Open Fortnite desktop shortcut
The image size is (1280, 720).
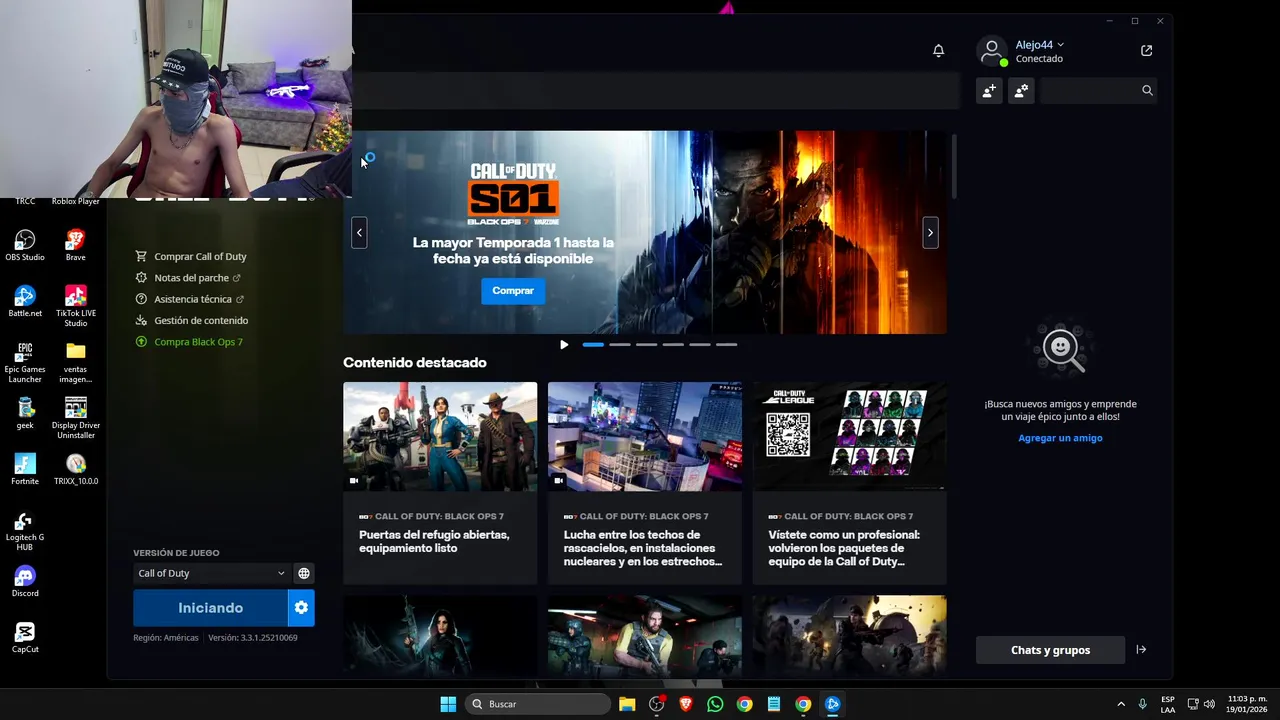[x=25, y=470]
